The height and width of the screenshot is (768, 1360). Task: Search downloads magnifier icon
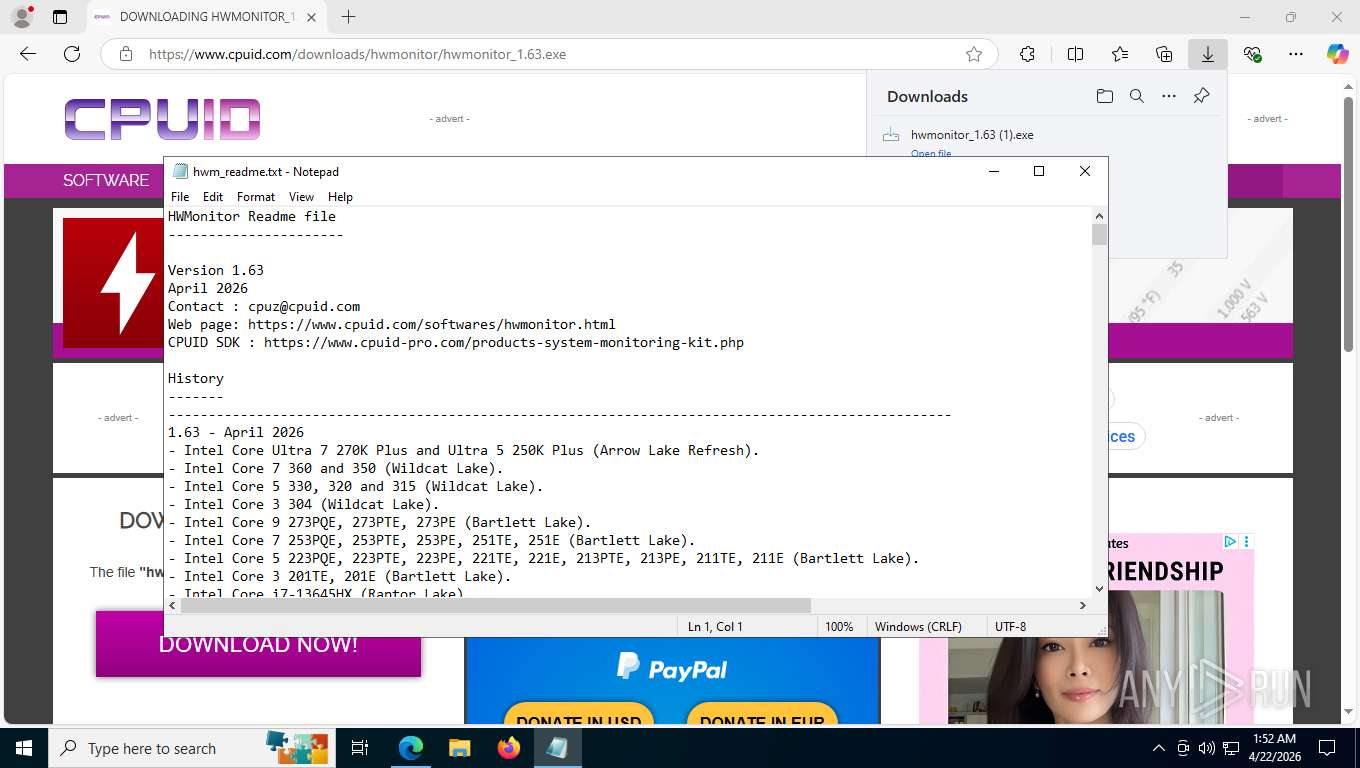point(1137,96)
